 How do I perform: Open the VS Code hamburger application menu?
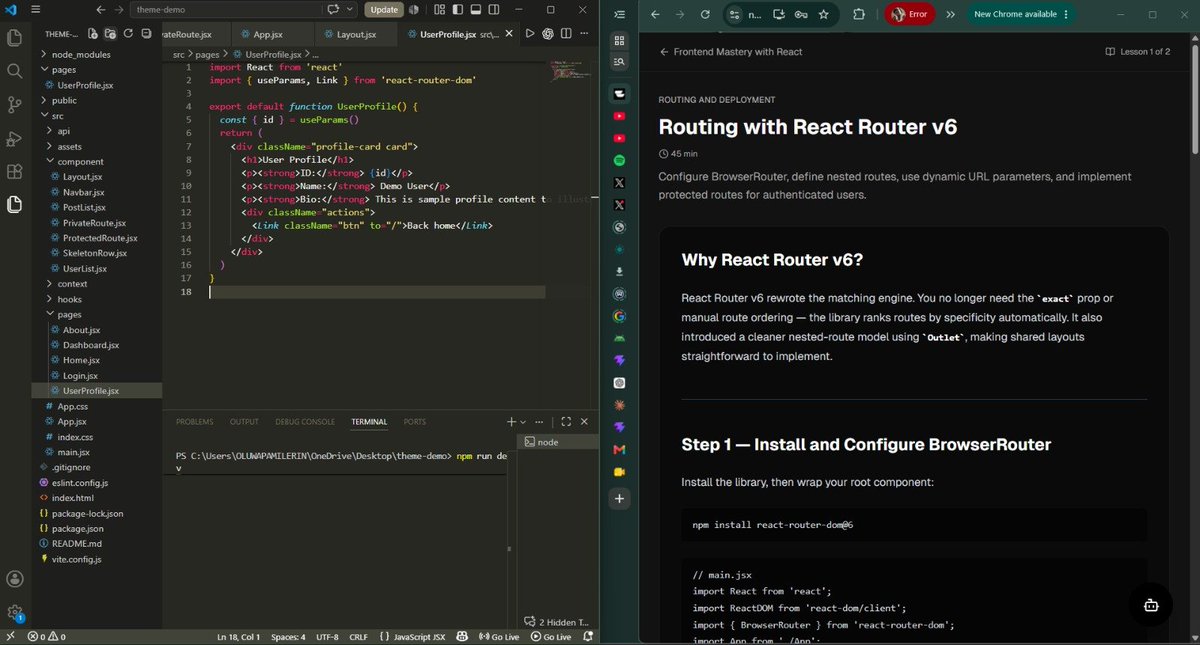(x=35, y=10)
